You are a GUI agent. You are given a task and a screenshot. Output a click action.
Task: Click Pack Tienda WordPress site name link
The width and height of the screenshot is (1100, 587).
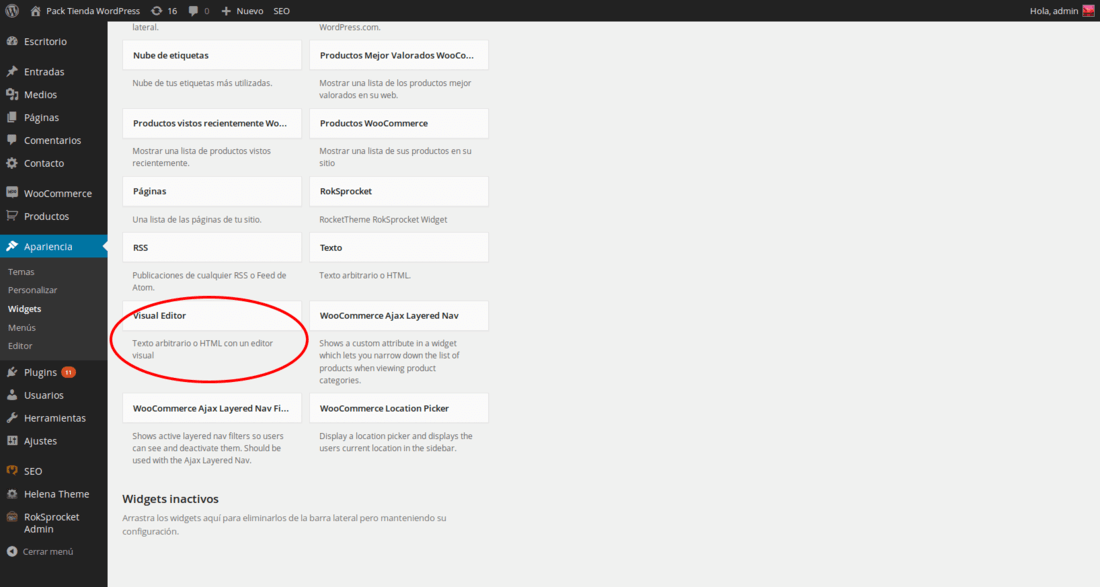click(x=93, y=11)
